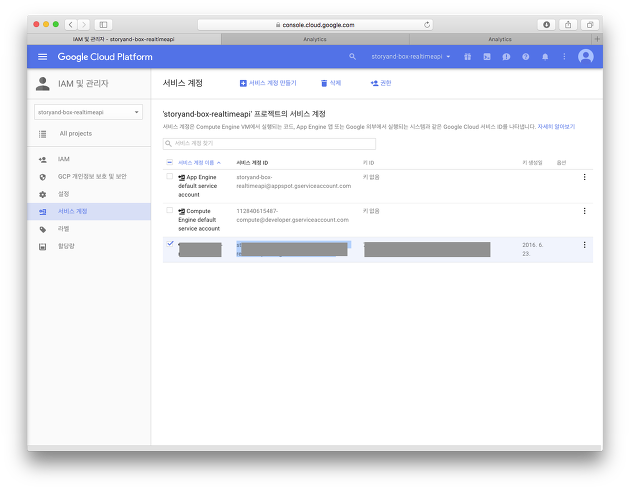This screenshot has width=630, height=490.
Task: Open options for the selected service account row
Action: (584, 245)
